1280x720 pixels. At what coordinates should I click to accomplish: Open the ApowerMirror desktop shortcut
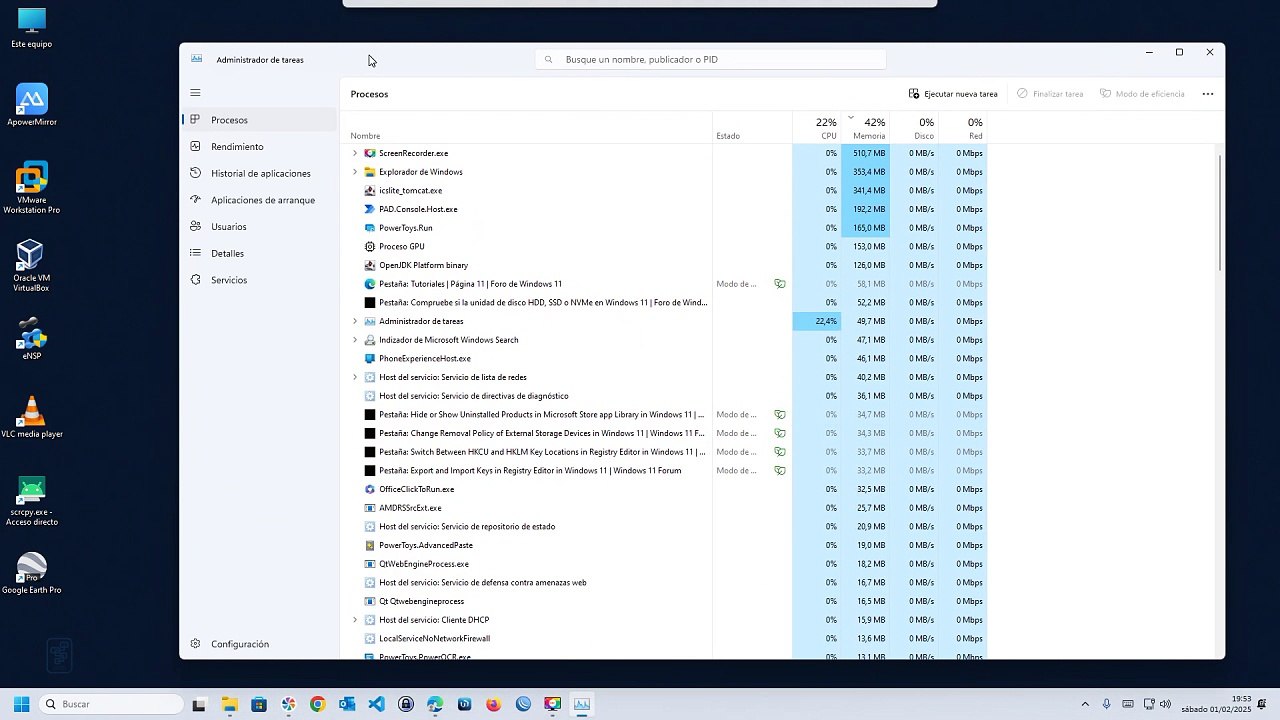click(x=32, y=105)
